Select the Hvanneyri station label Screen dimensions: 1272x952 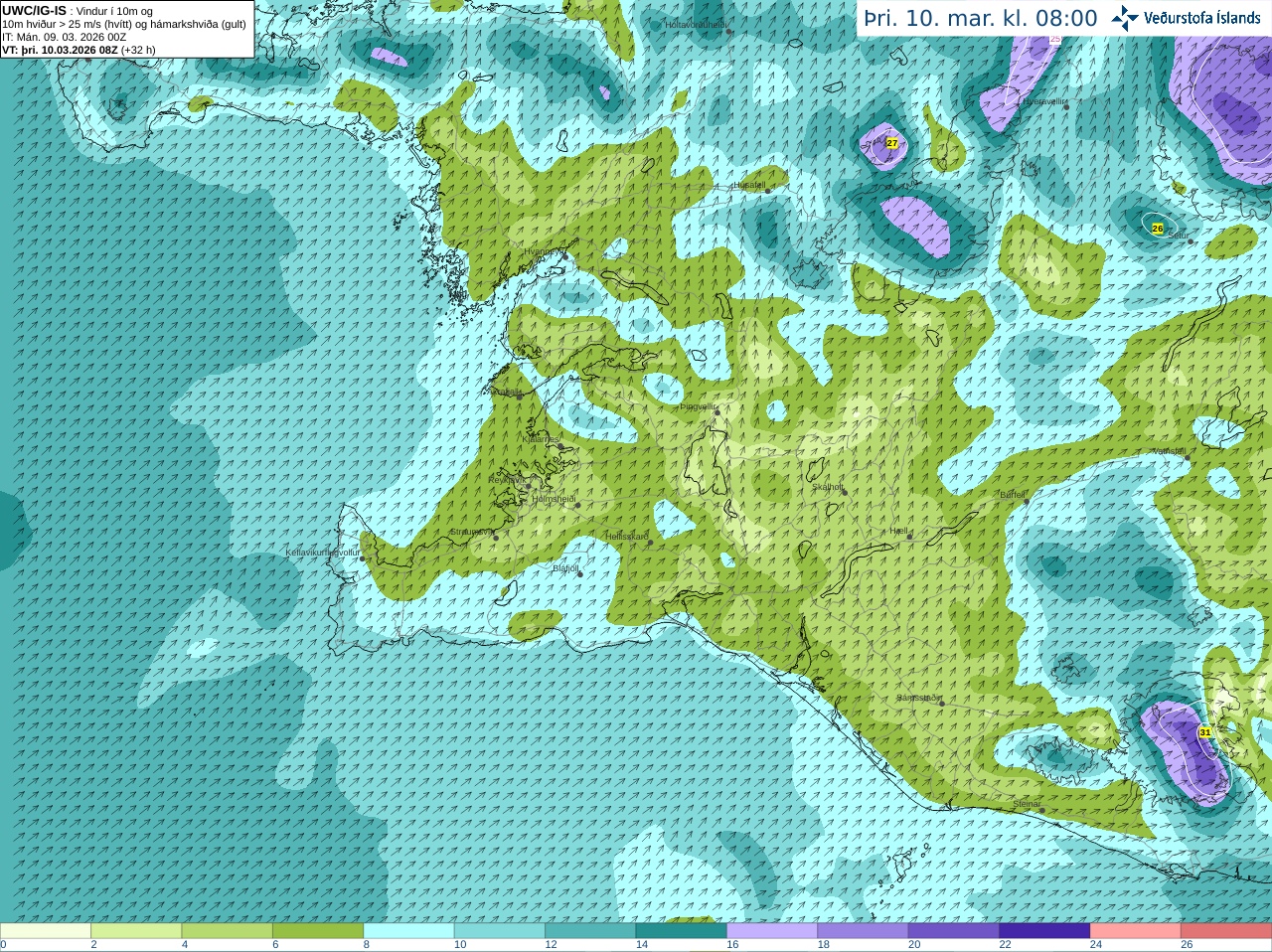(543, 251)
